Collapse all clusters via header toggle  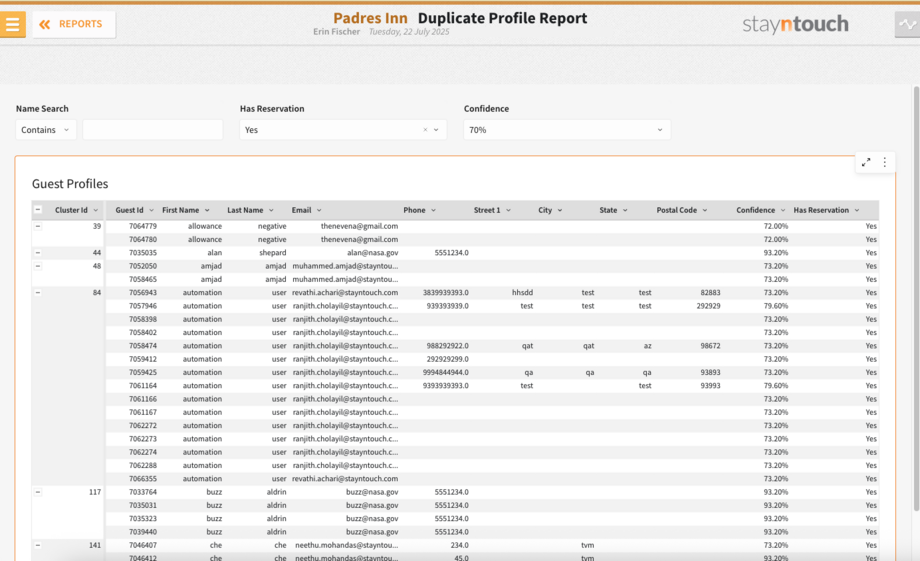(x=38, y=209)
